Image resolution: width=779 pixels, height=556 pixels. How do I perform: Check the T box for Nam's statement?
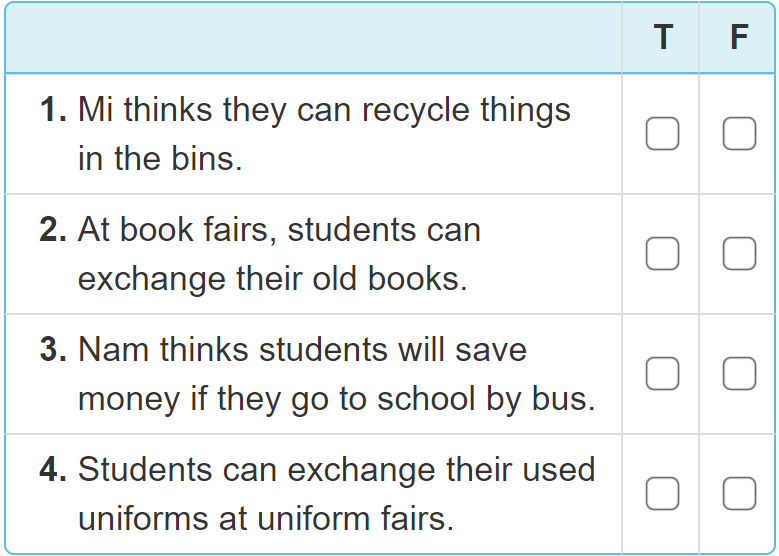[x=662, y=374]
